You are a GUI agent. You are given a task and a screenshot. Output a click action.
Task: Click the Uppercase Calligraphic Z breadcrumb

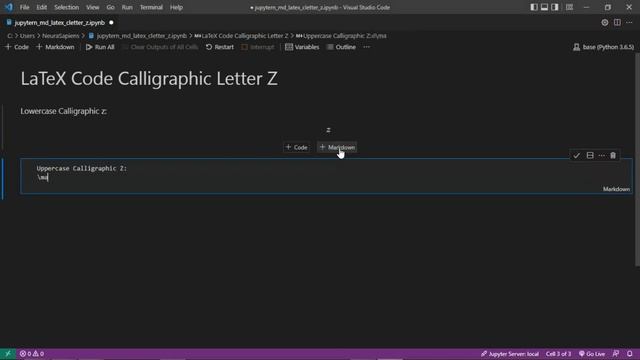point(341,36)
